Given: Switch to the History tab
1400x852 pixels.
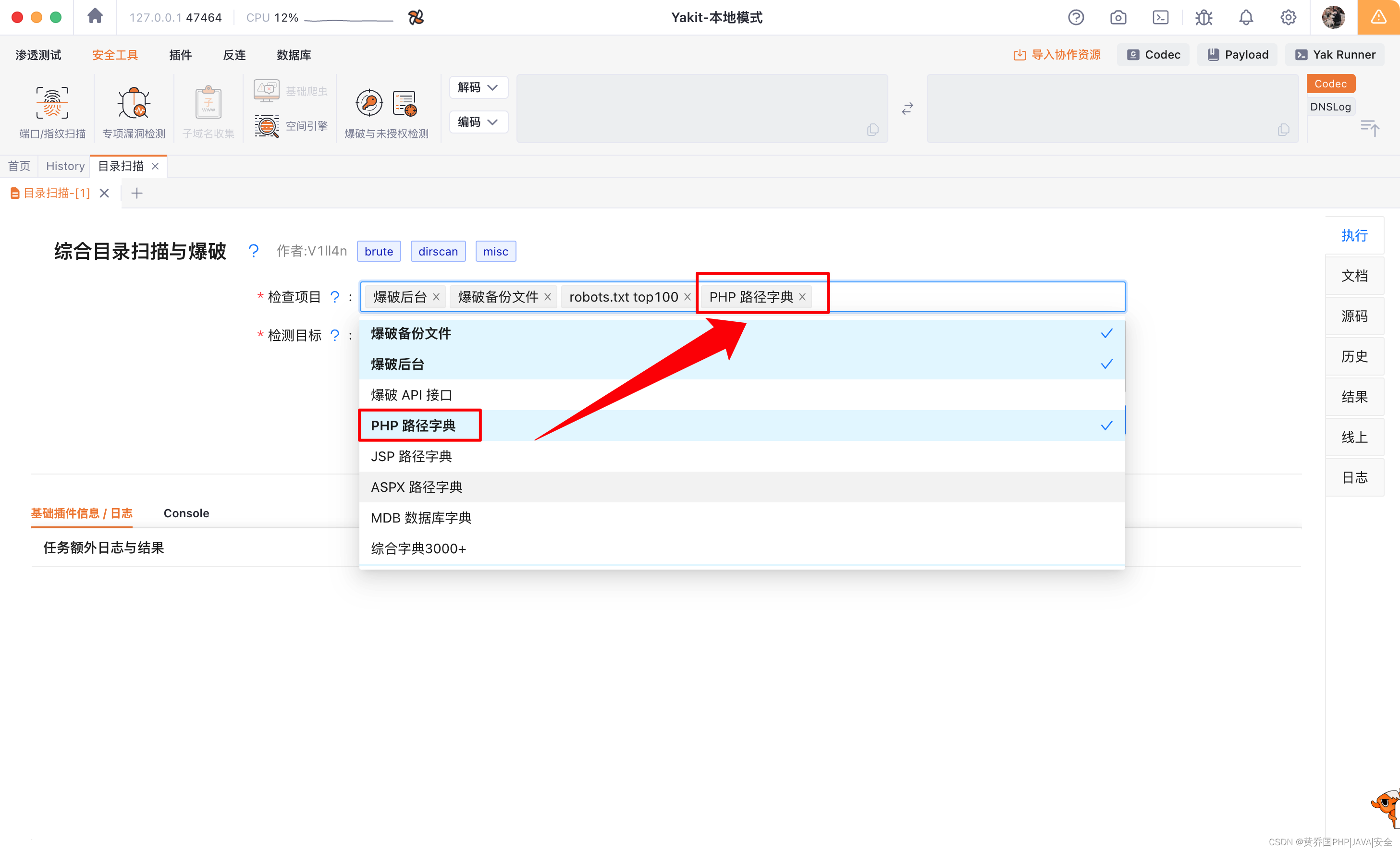Looking at the screenshot, I should click(x=65, y=166).
